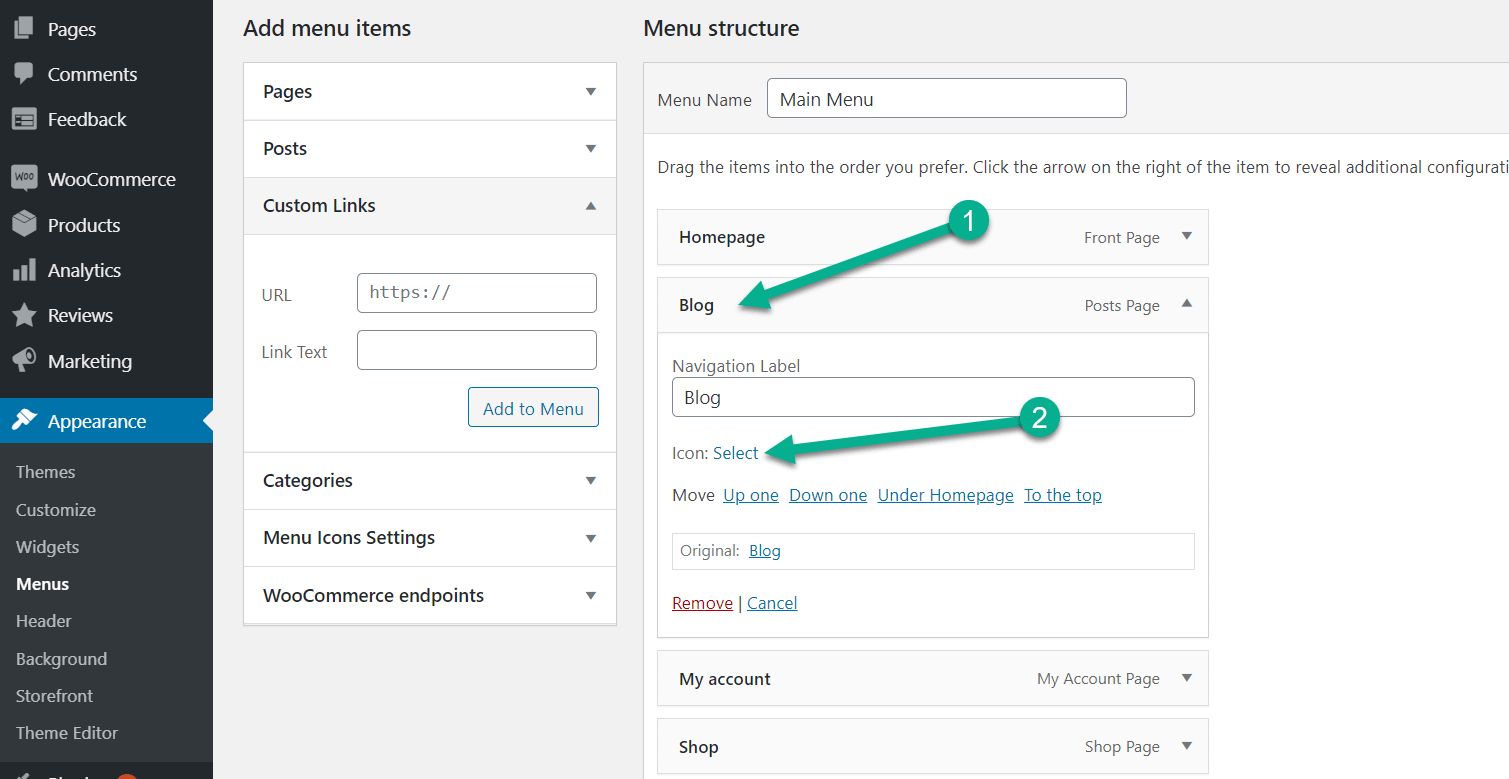Screen dimensions: 1509x779
Task: Open the Themes submenu item
Action: [x=46, y=472]
